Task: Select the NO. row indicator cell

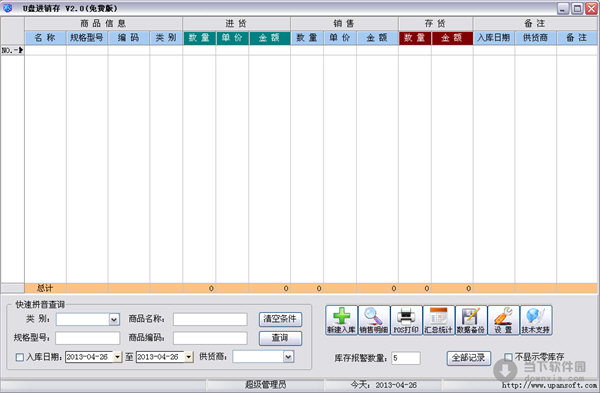Action: point(12,50)
